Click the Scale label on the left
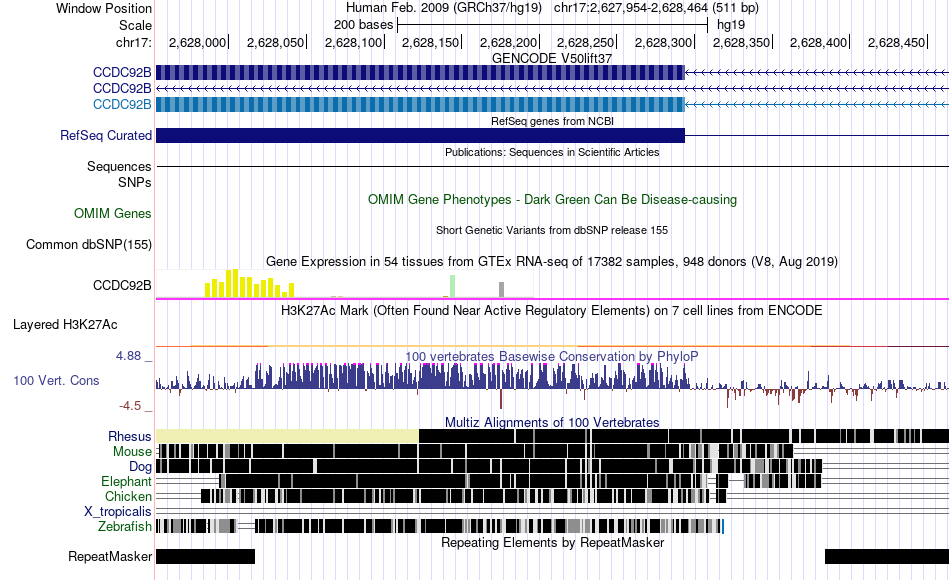This screenshot has height=580, width=950. tap(135, 25)
